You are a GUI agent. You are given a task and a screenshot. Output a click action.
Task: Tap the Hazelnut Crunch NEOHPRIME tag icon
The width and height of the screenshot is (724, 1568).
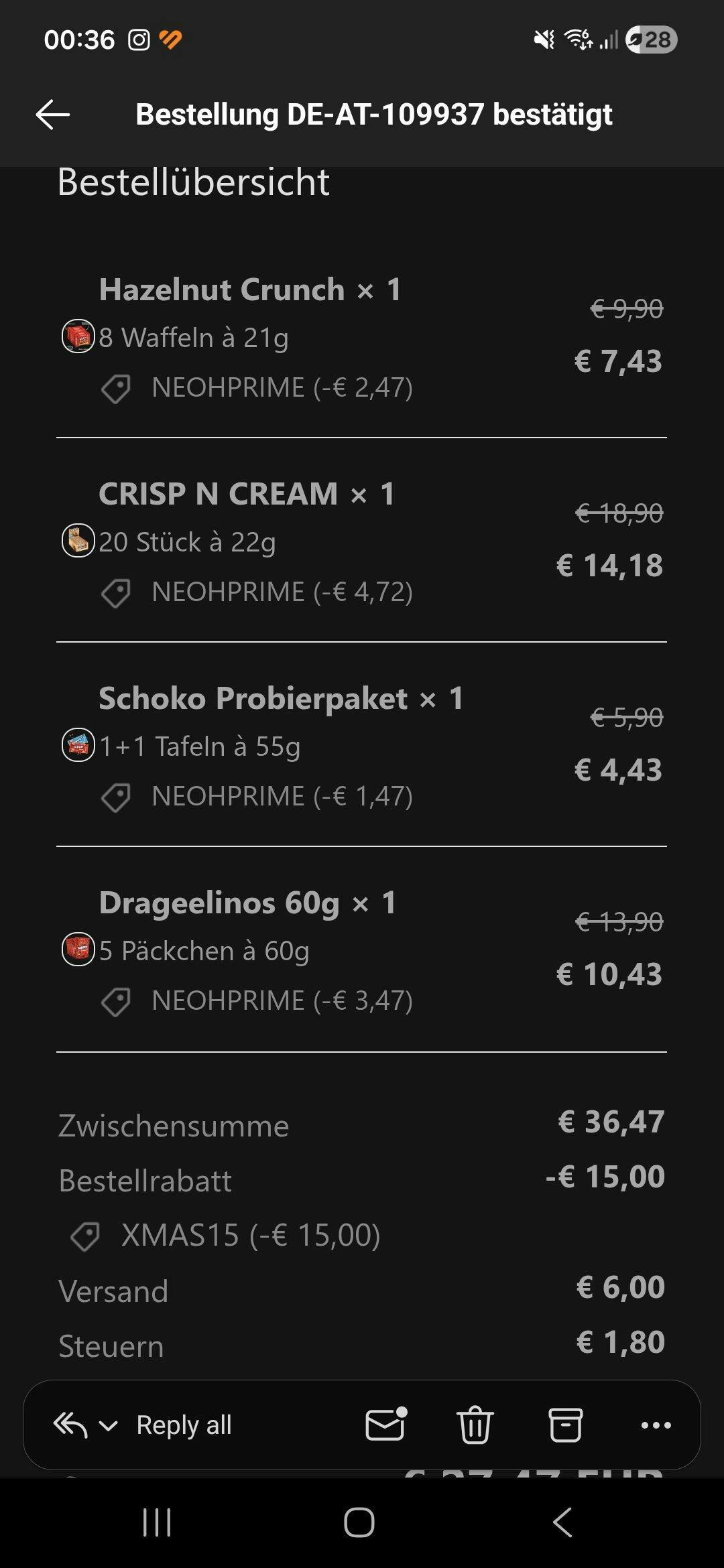(x=116, y=389)
